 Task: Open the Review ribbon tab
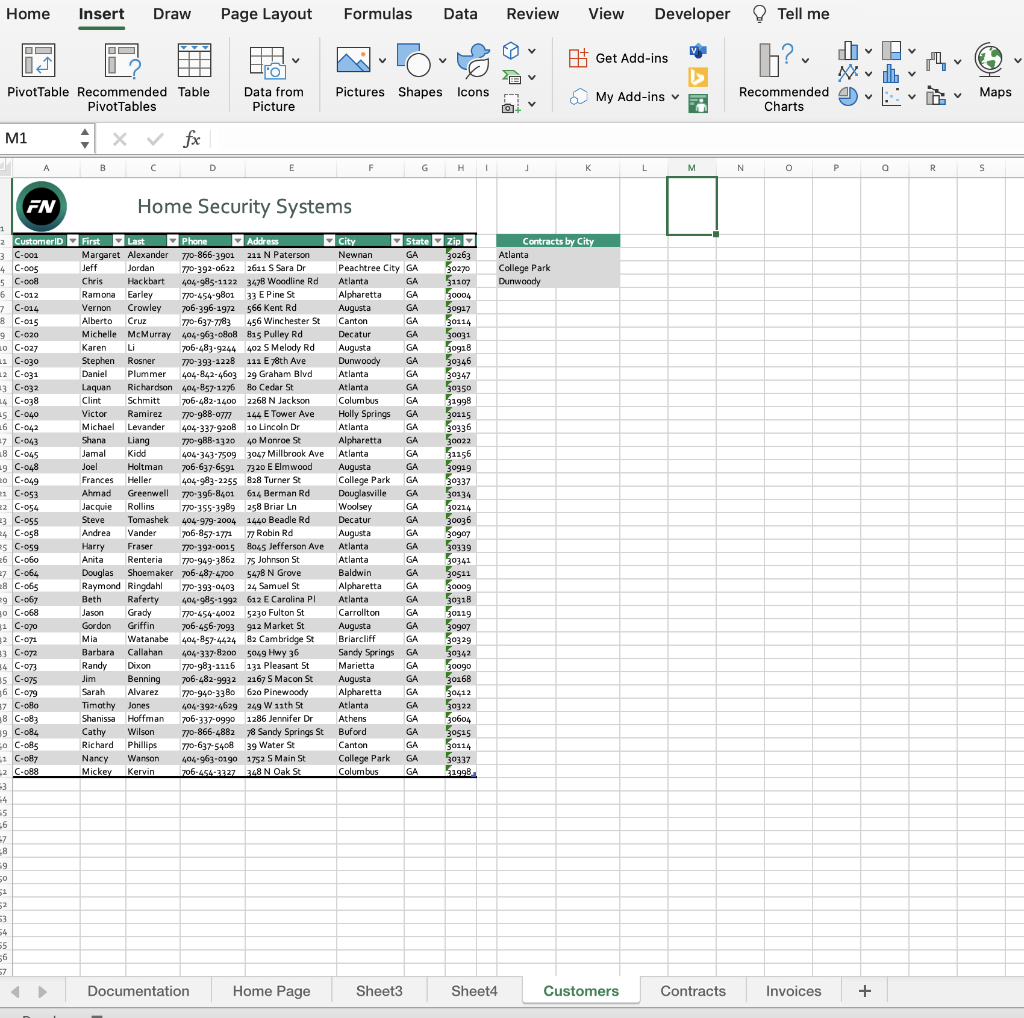(533, 14)
